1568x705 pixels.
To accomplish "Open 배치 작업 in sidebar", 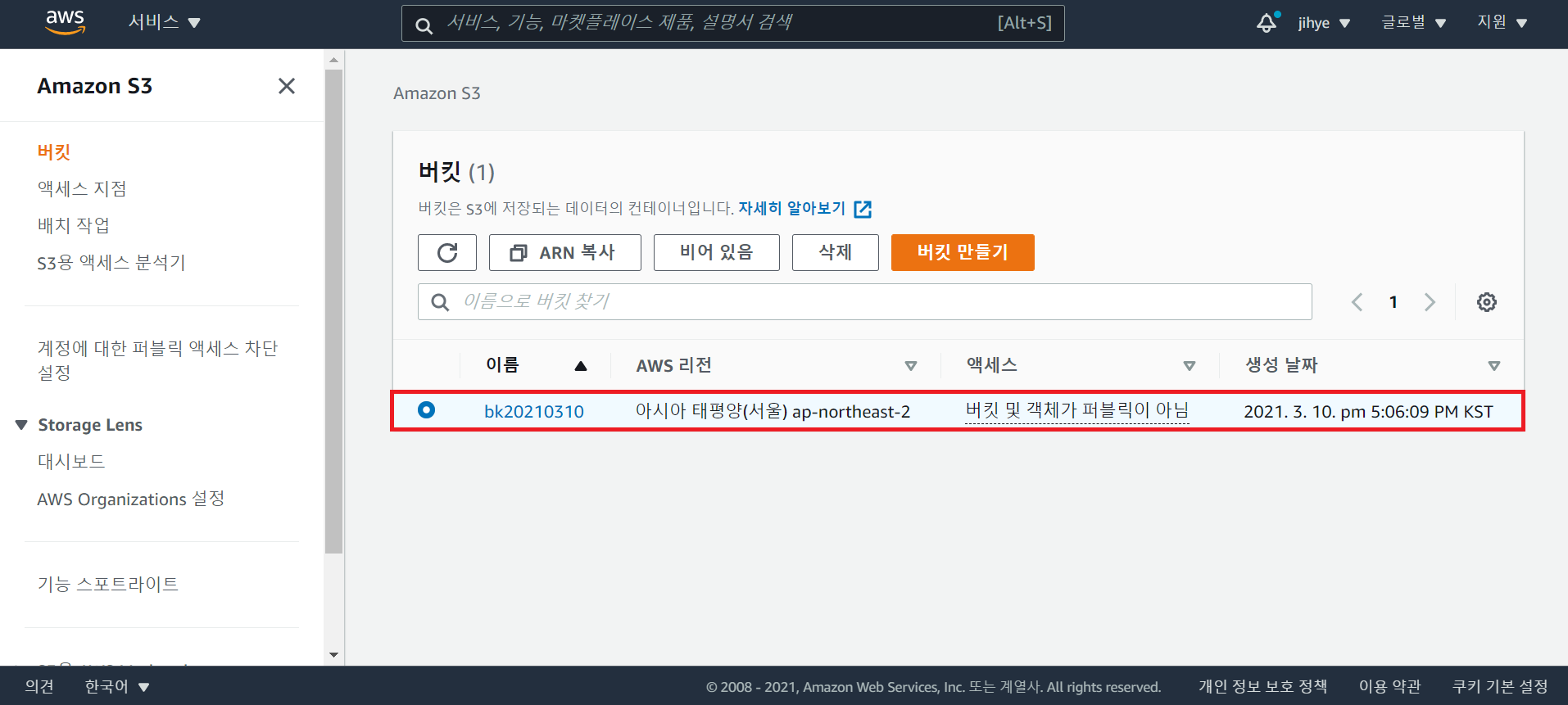I will point(74,225).
